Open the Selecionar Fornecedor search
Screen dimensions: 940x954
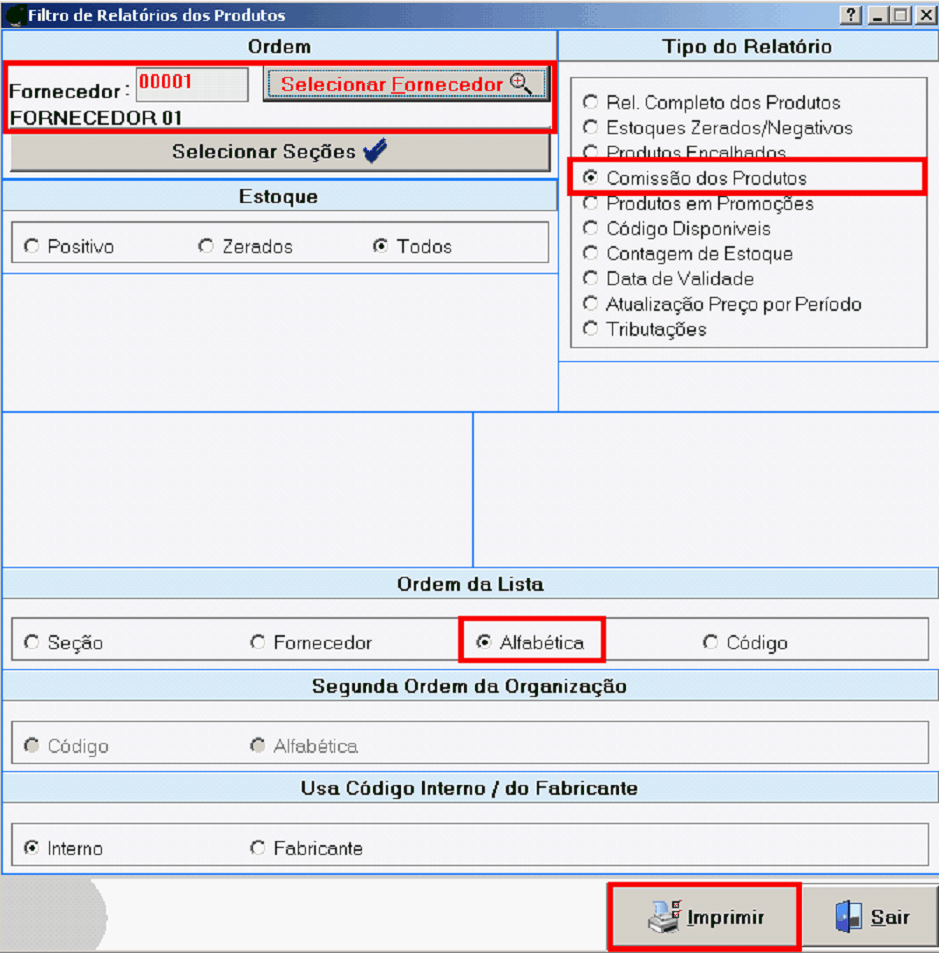tap(406, 85)
